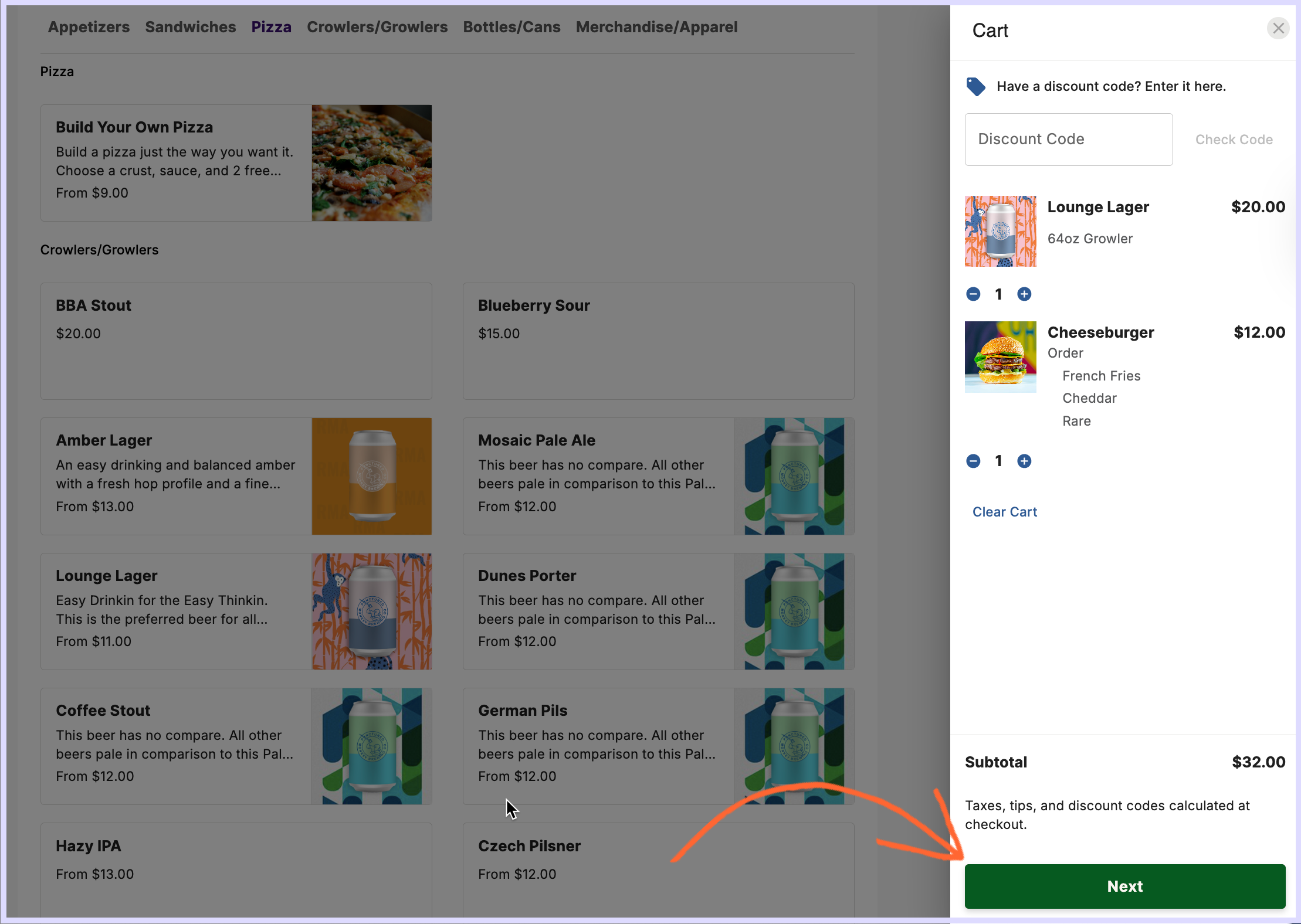Screen dimensions: 1301x924
Task: Click the discount tag icon
Action: click(975, 87)
